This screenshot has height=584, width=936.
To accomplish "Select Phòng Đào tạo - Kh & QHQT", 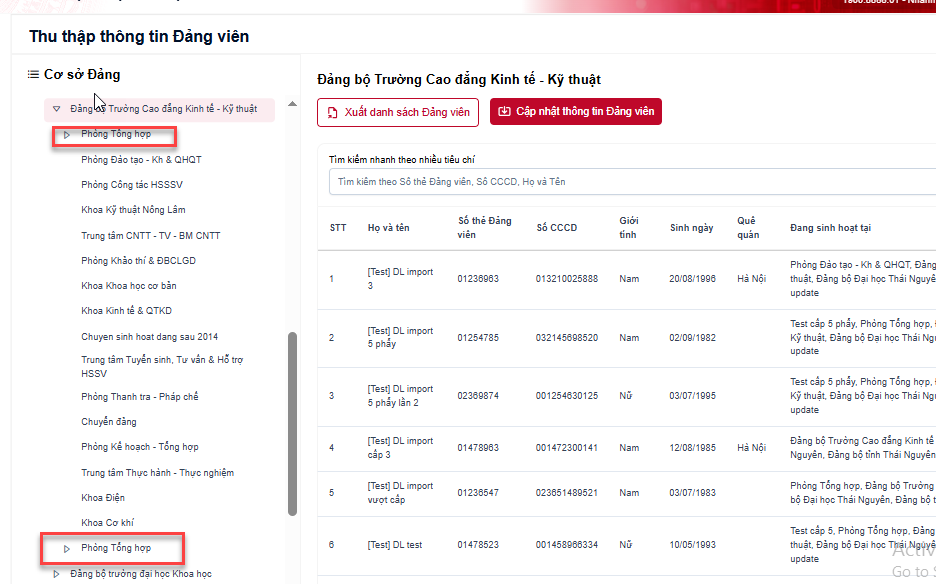I will click(x=150, y=160).
